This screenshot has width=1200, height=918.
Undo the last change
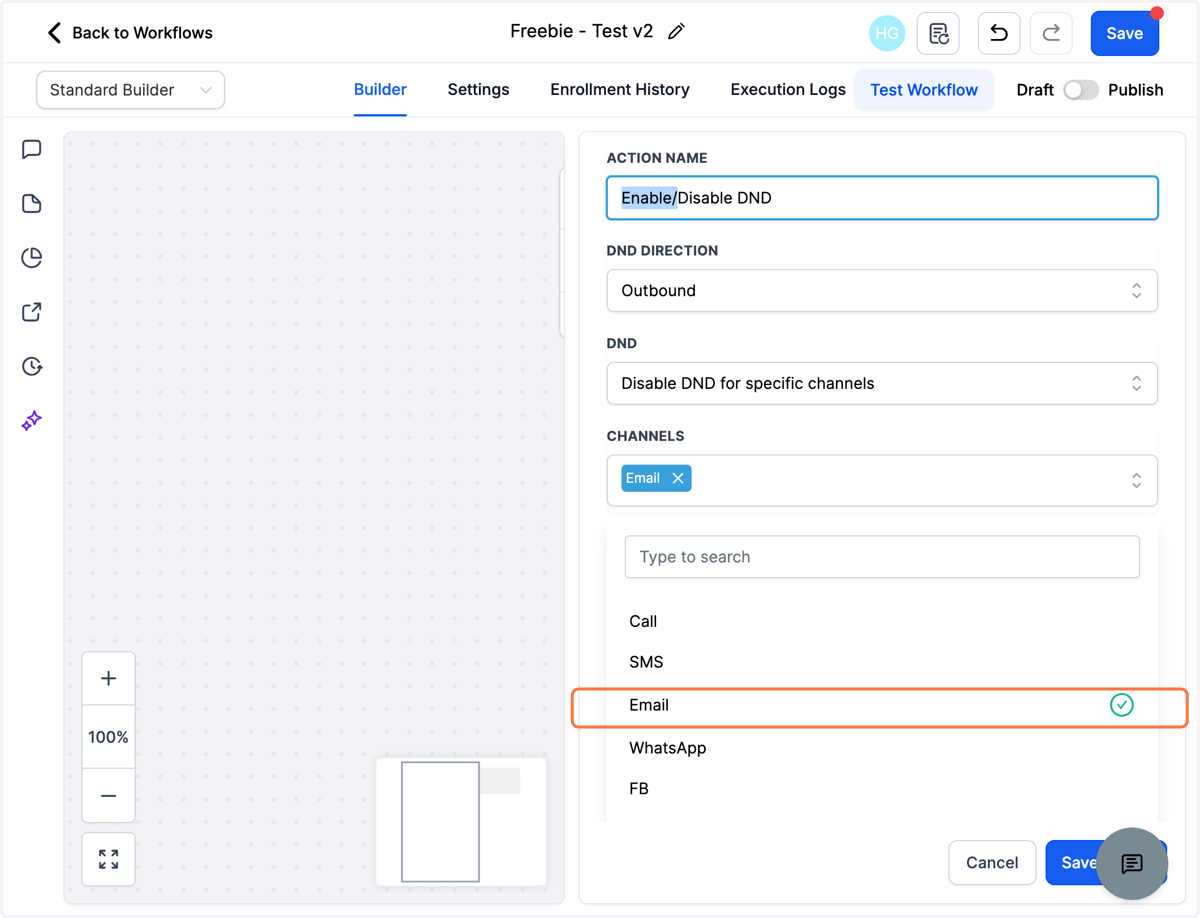point(998,33)
